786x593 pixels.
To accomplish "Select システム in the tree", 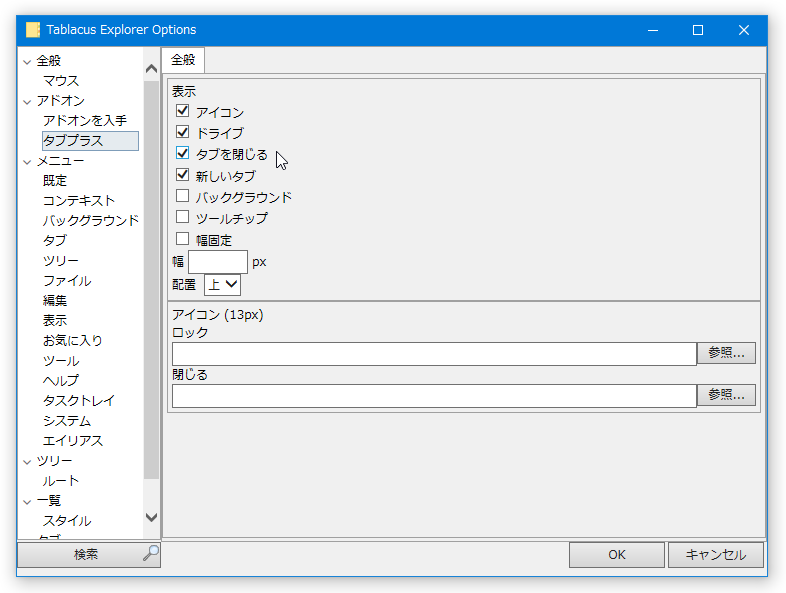I will (67, 421).
